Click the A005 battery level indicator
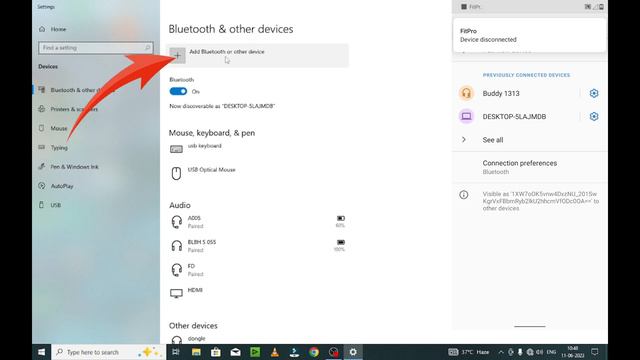Screen dimensions: 640x360 coord(340,221)
